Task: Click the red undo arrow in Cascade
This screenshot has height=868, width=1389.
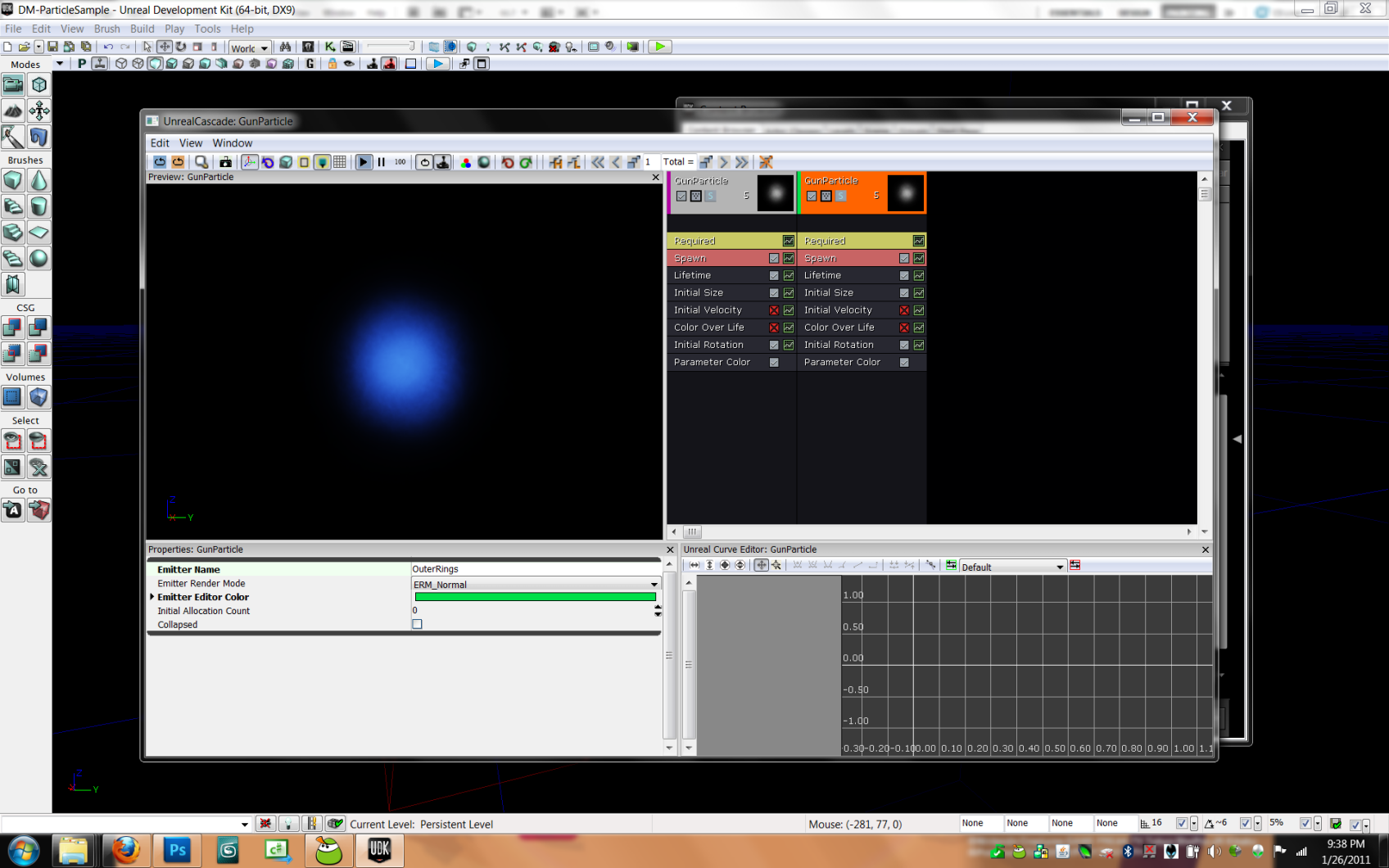Action: pos(508,162)
